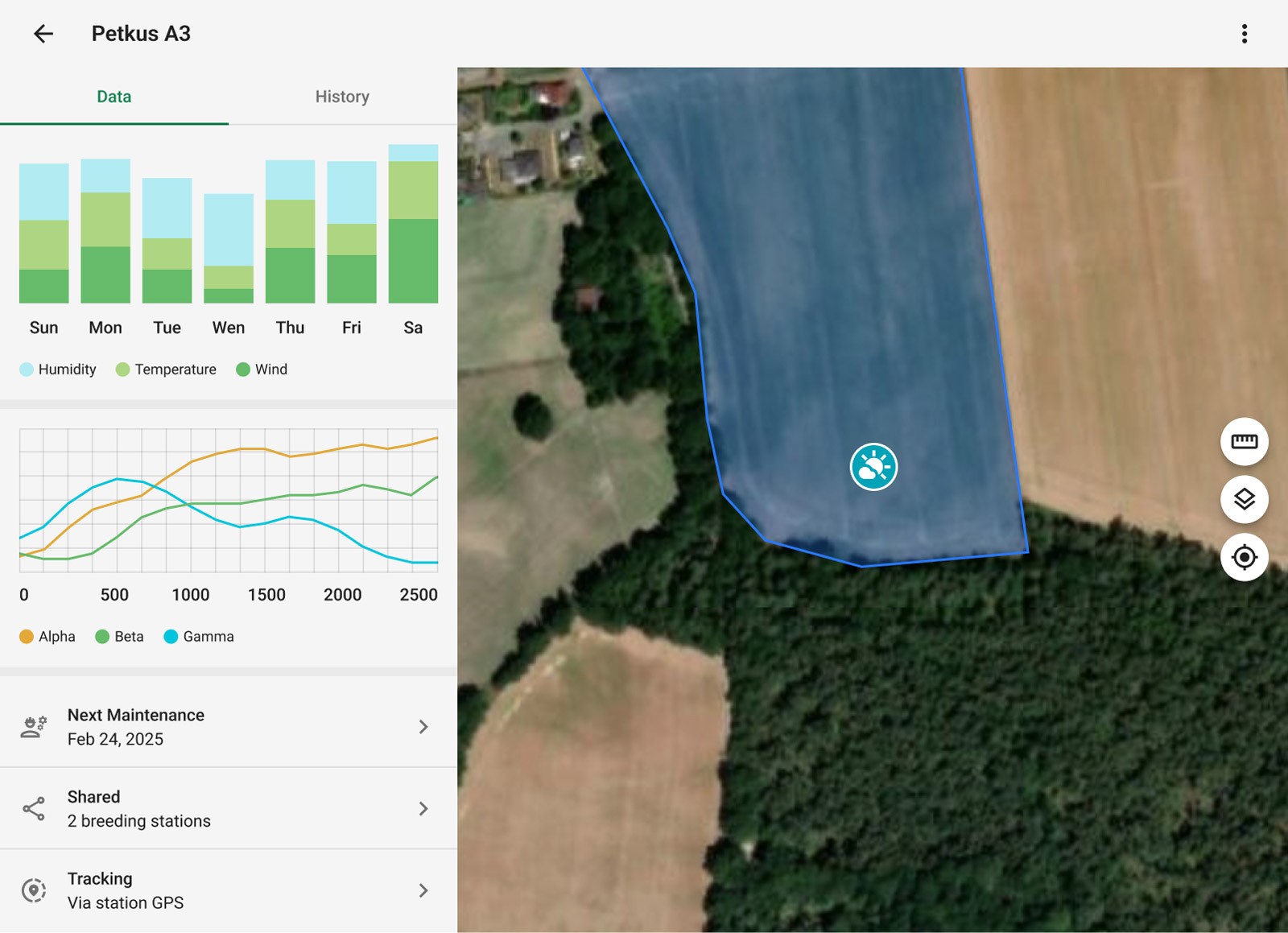The height and width of the screenshot is (933, 1288).
Task: Select the measure/ruler tool on the map
Action: pos(1243,441)
